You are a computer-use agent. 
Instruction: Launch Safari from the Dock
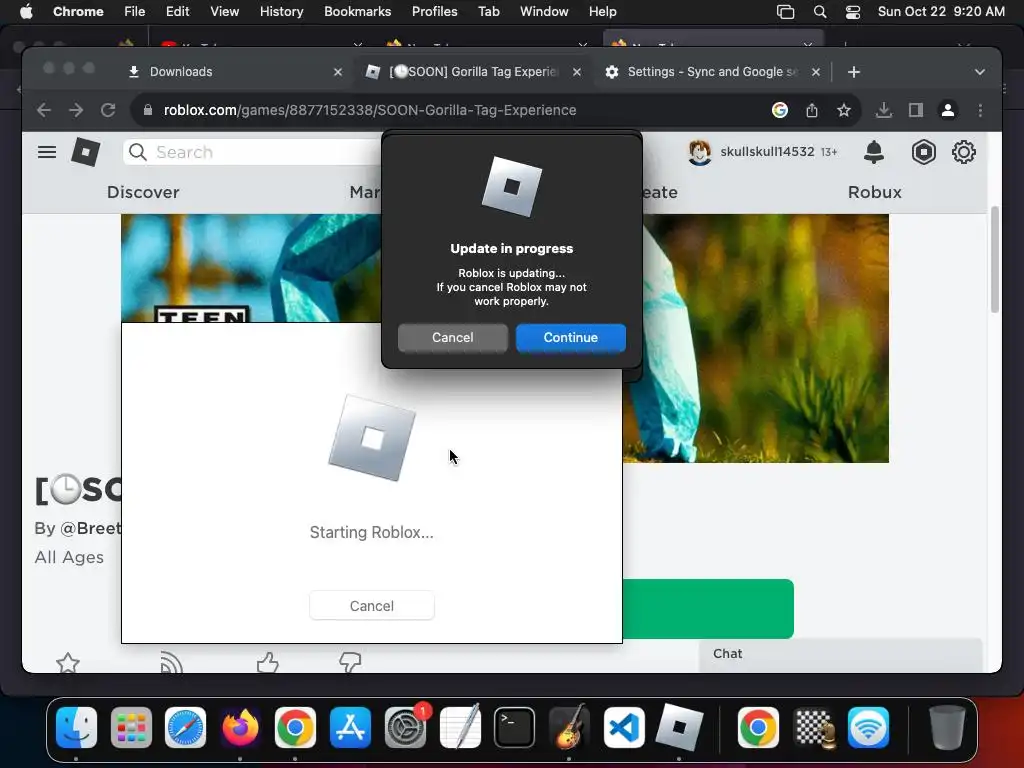coord(185,727)
